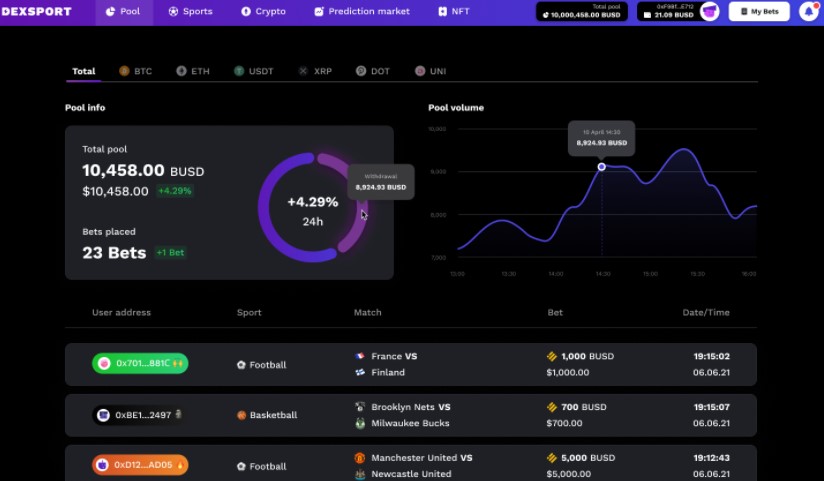Open user address 0x701...881C badge
824x481 pixels.
coord(140,363)
